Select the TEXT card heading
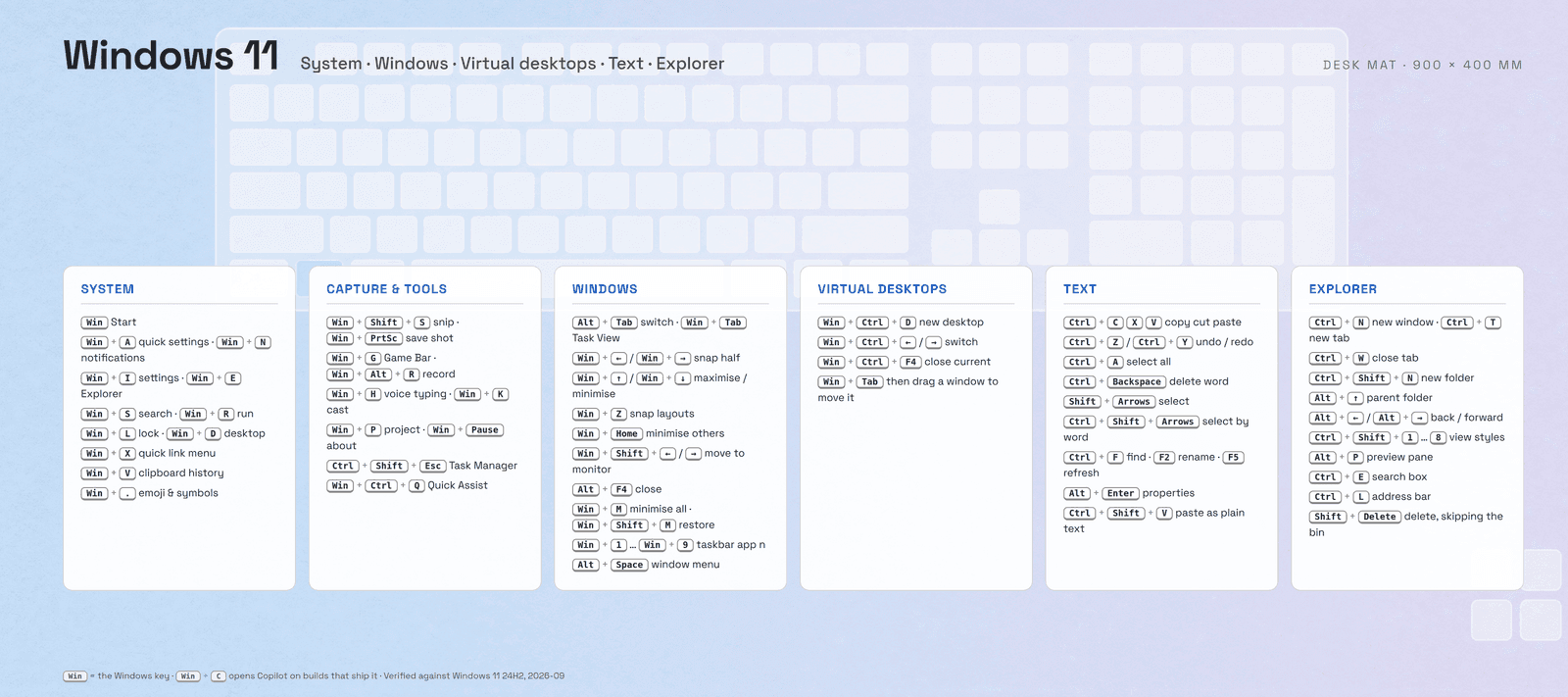Viewport: 1568px width, 697px height. click(1080, 289)
